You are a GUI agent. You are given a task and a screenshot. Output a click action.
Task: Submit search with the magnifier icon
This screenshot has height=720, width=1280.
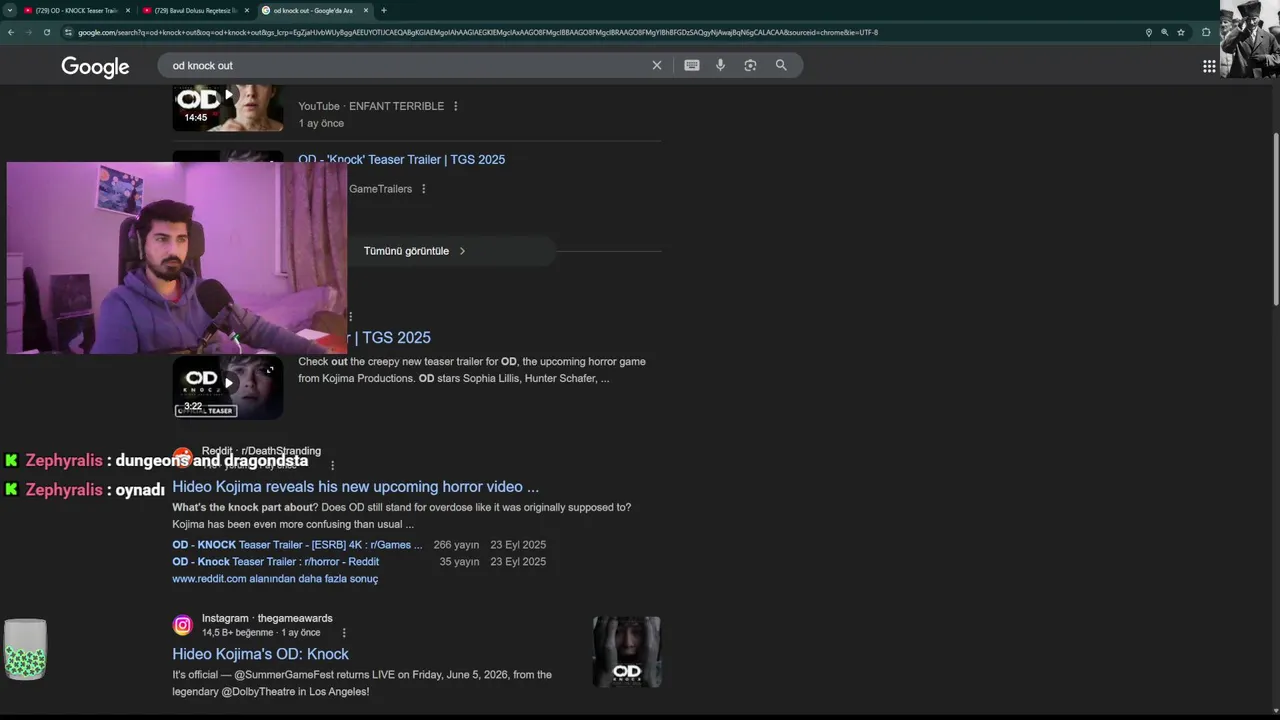(x=781, y=65)
